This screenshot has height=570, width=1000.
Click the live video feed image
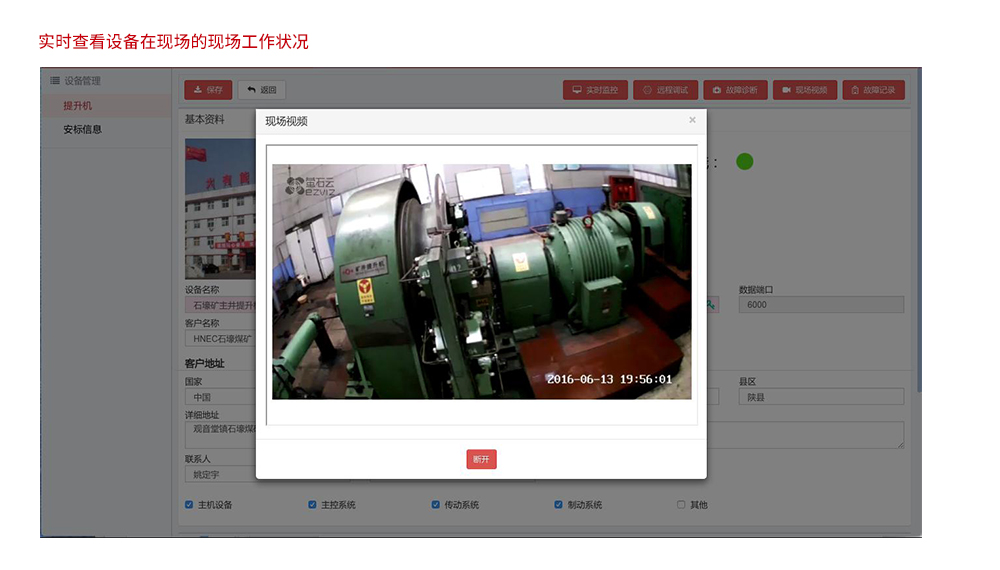point(482,282)
